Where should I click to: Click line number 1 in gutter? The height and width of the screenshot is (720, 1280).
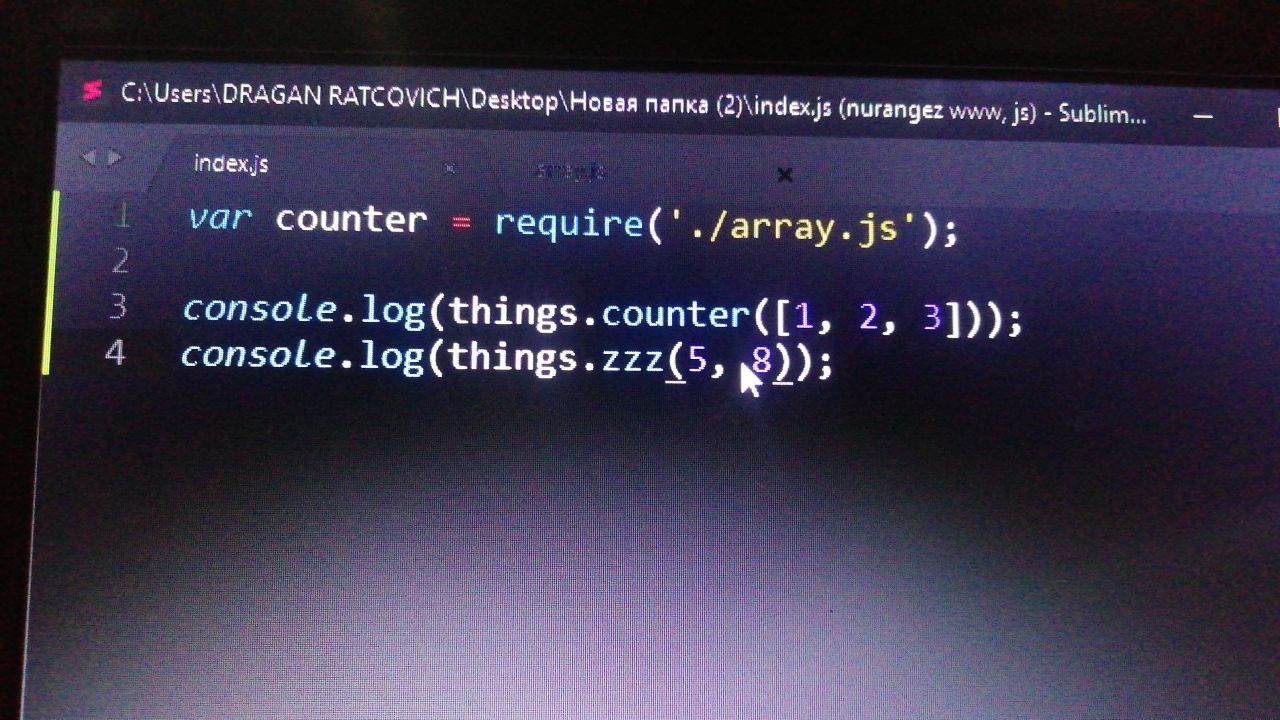point(123,214)
